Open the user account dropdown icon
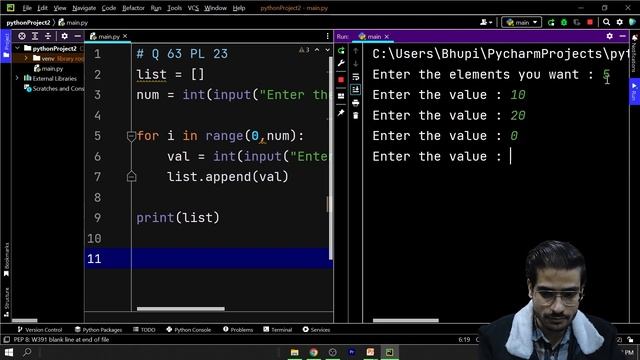This screenshot has height=360, width=640. (x=486, y=22)
